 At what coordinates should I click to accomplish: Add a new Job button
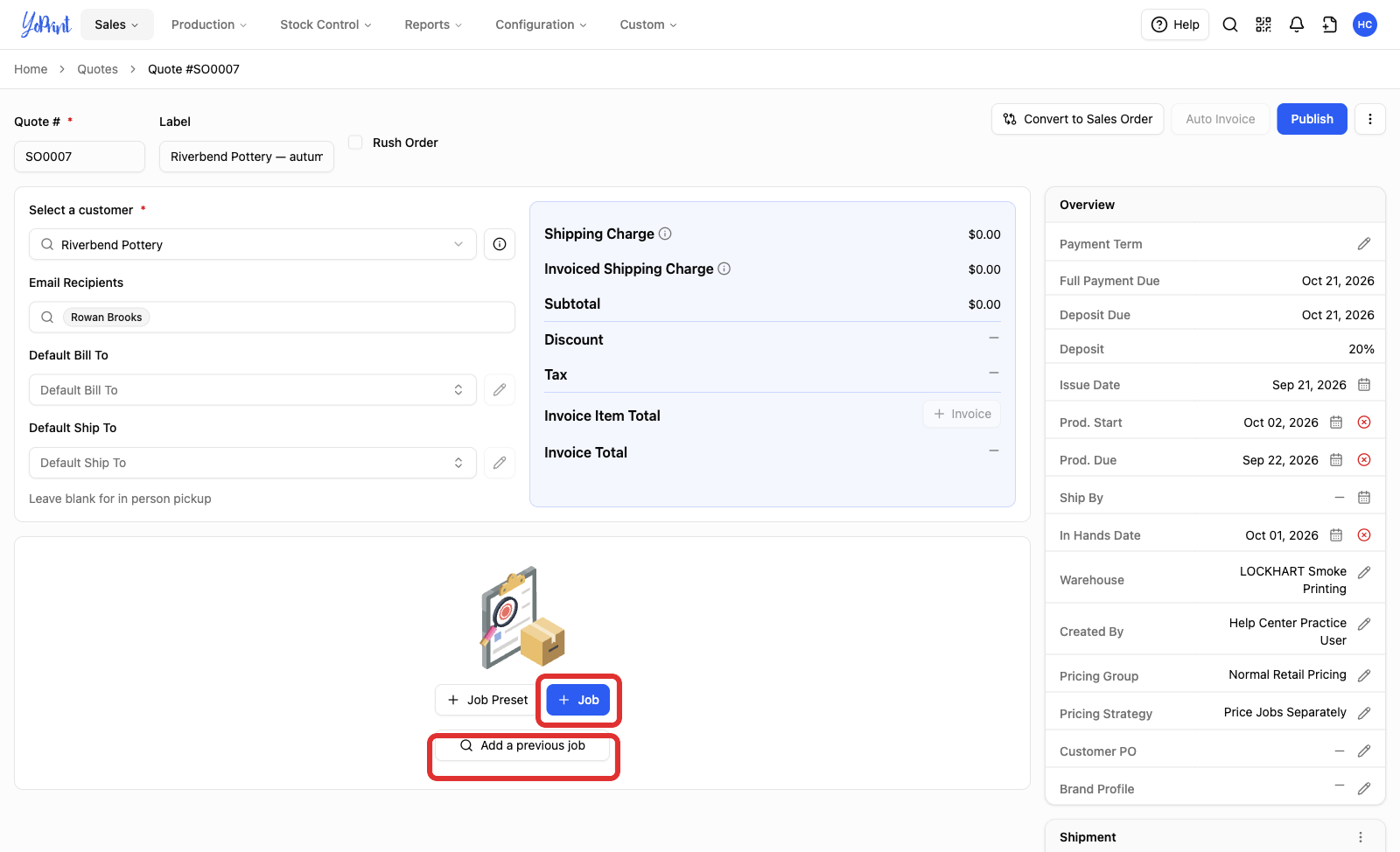pyautogui.click(x=578, y=700)
